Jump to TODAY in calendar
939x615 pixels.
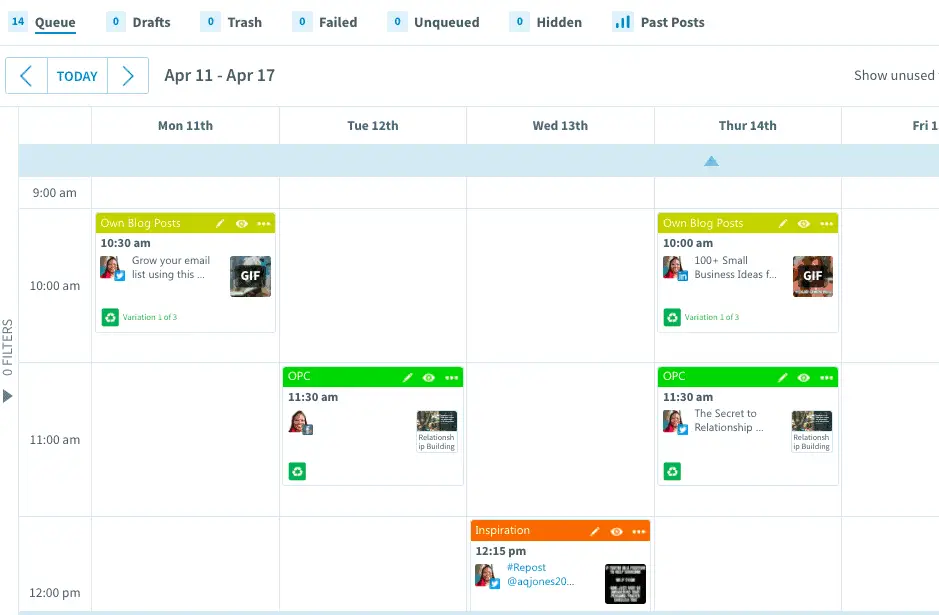coord(77,76)
